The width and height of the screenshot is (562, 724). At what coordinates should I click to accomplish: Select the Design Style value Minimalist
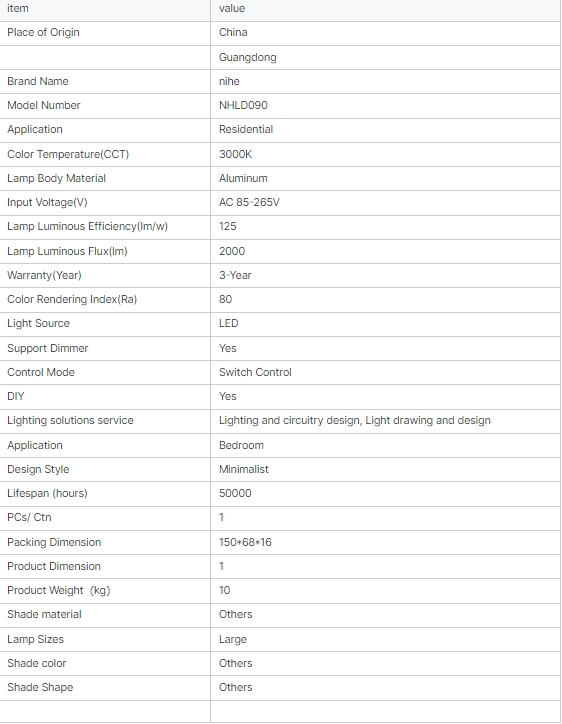(243, 470)
